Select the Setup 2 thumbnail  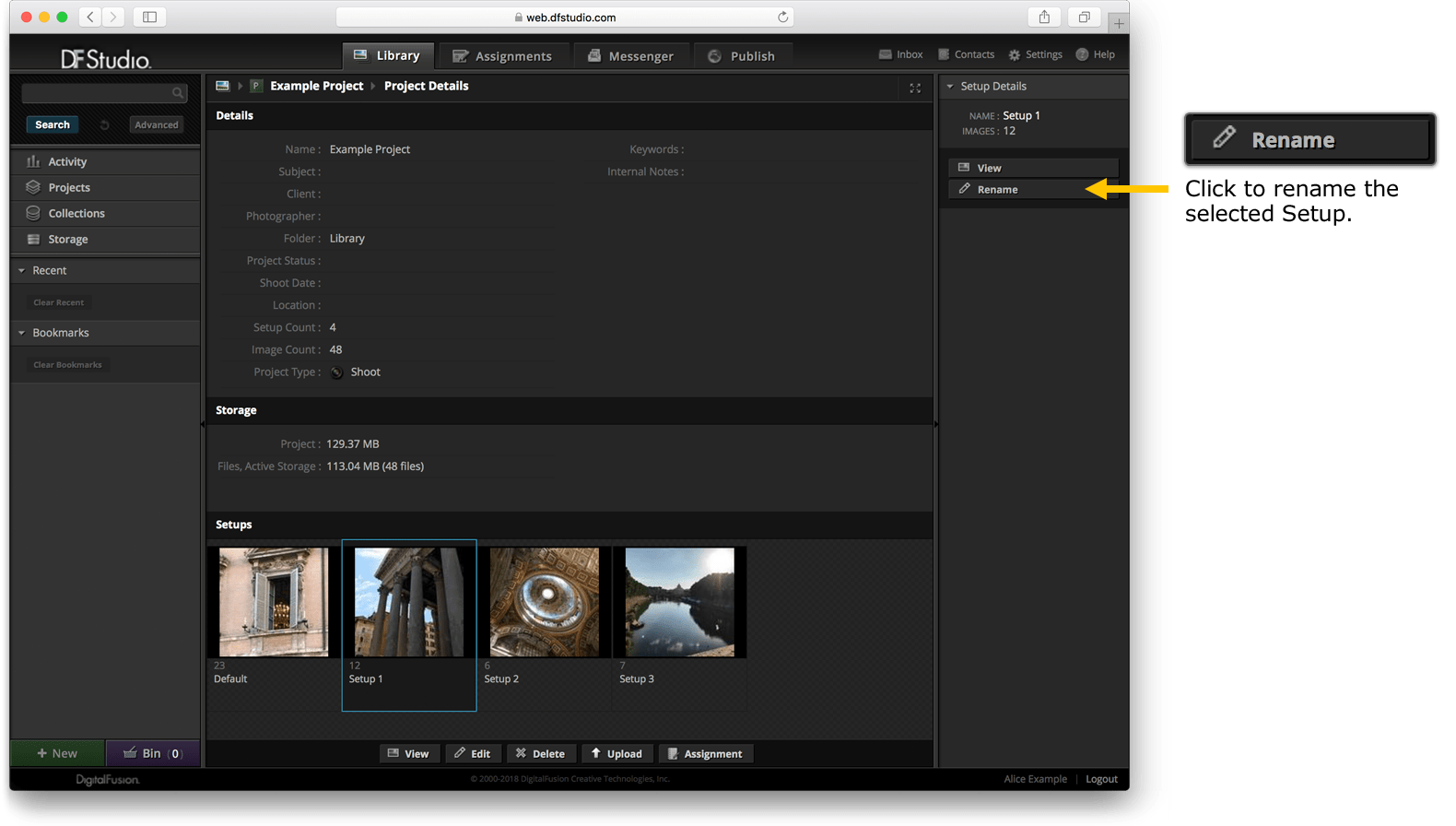[x=545, y=602]
